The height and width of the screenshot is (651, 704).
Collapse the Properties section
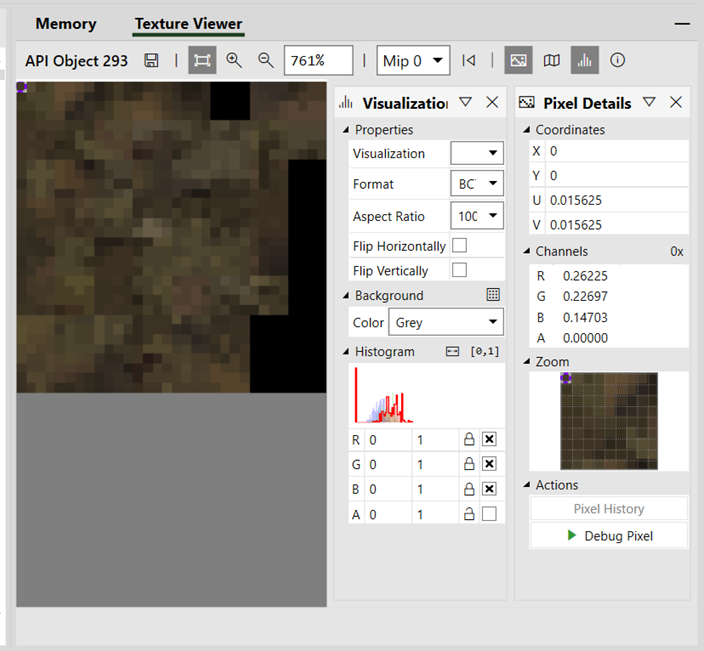[346, 130]
